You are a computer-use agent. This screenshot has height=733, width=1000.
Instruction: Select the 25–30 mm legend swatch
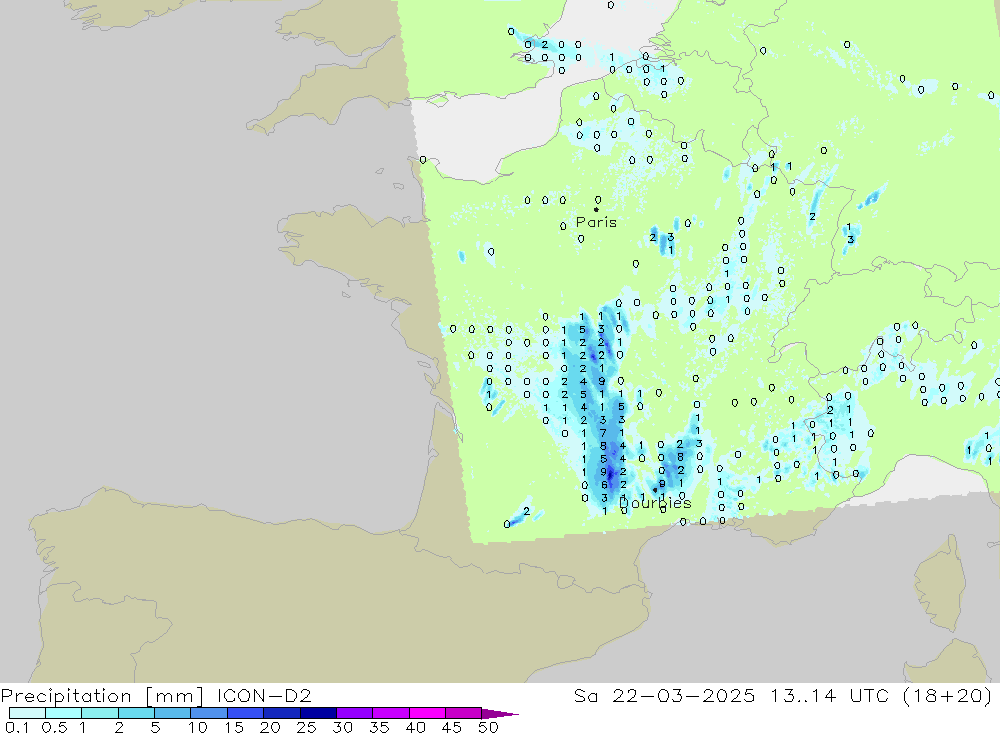(x=318, y=713)
